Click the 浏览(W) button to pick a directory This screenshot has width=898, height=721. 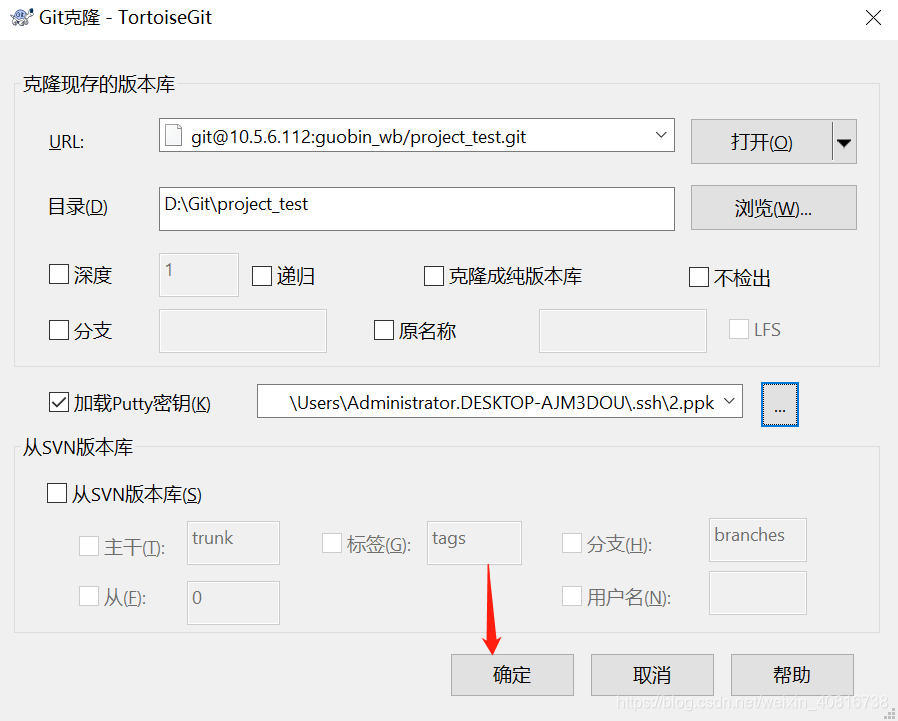pos(773,207)
